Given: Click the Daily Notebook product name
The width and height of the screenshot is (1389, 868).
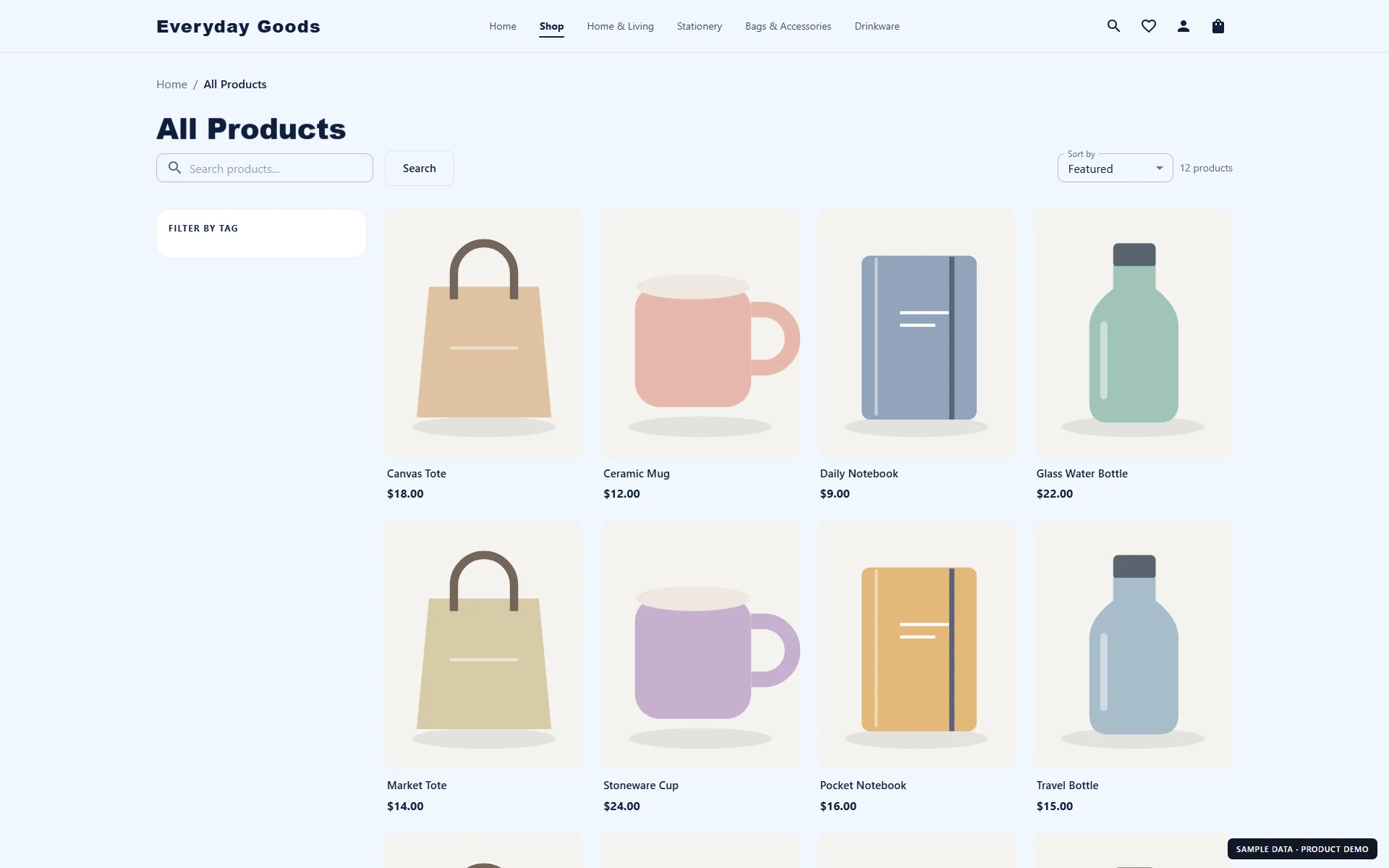Looking at the screenshot, I should click(859, 474).
